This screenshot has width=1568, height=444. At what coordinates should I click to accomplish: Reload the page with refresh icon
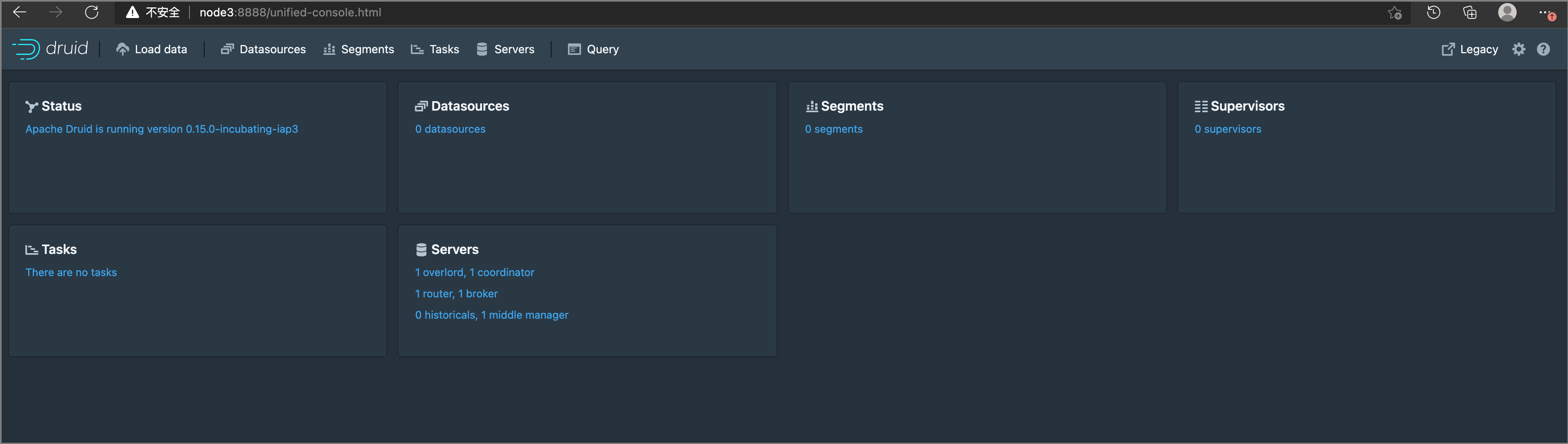92,12
